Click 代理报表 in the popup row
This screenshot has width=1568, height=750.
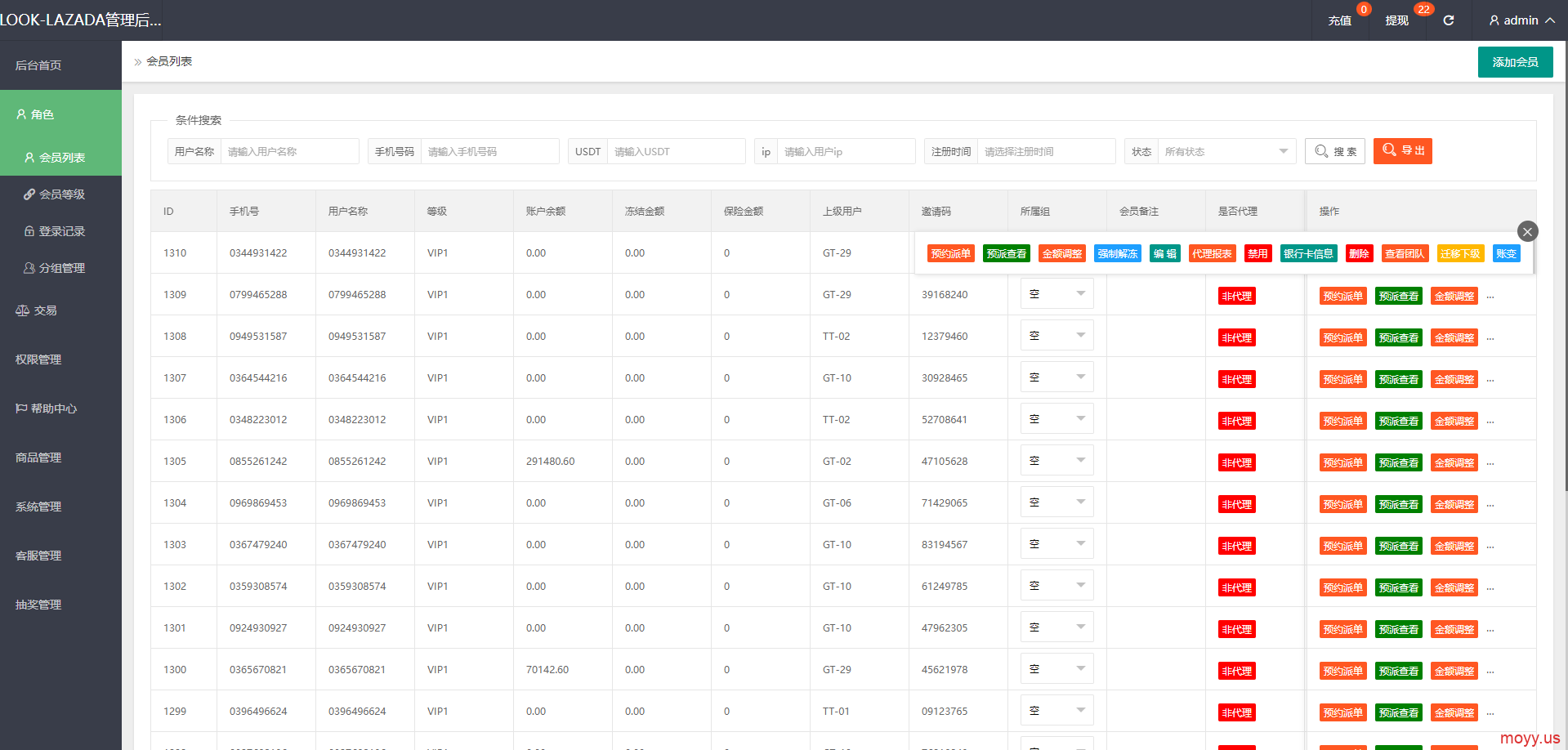pyautogui.click(x=1213, y=253)
